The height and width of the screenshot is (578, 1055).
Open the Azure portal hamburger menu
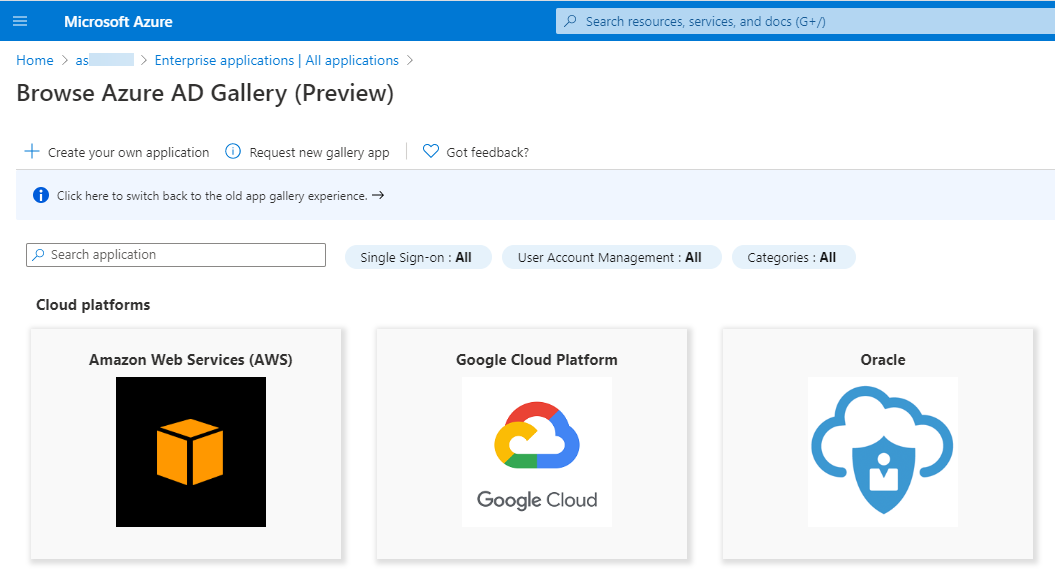(20, 21)
